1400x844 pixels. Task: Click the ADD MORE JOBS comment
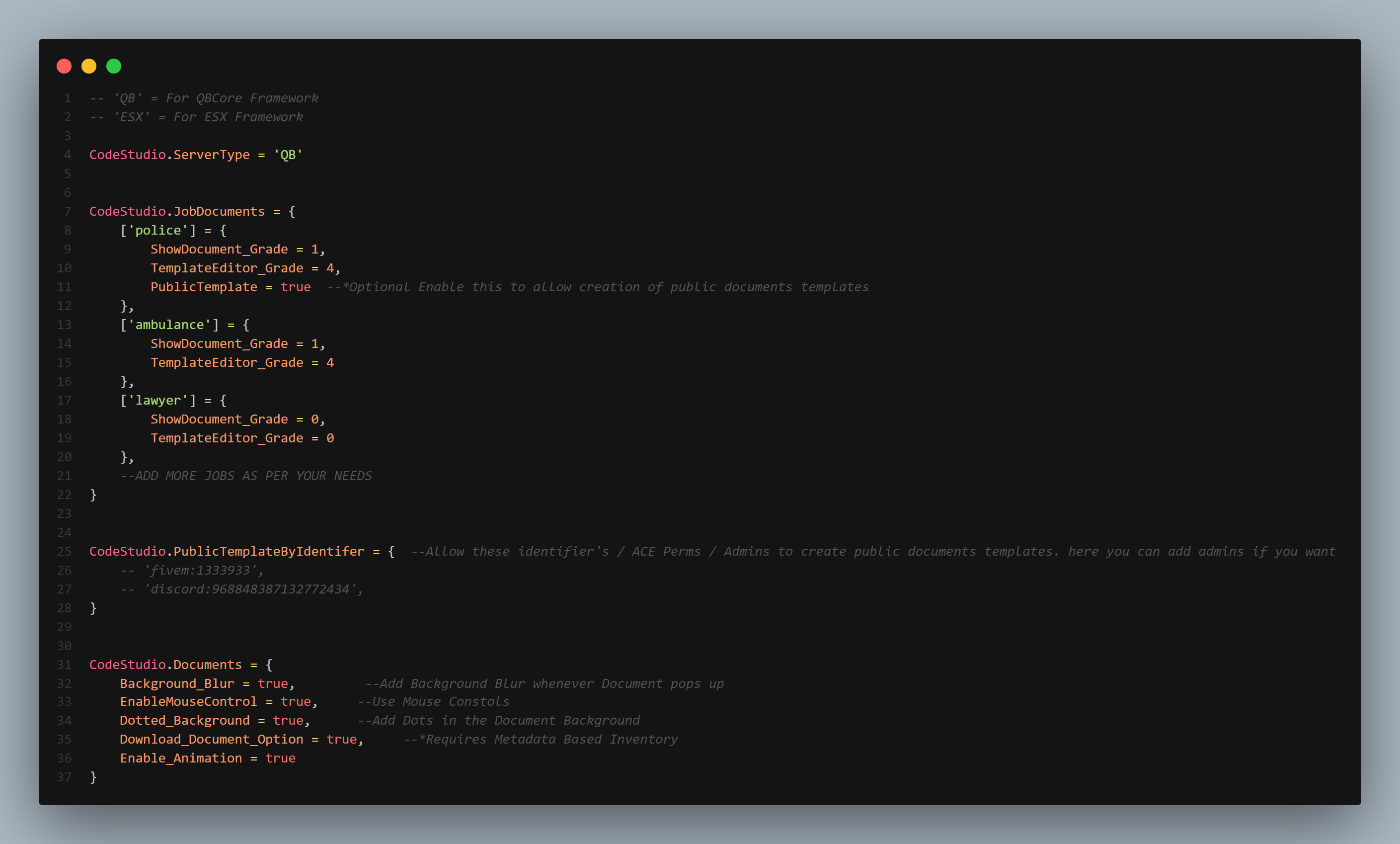click(x=246, y=476)
